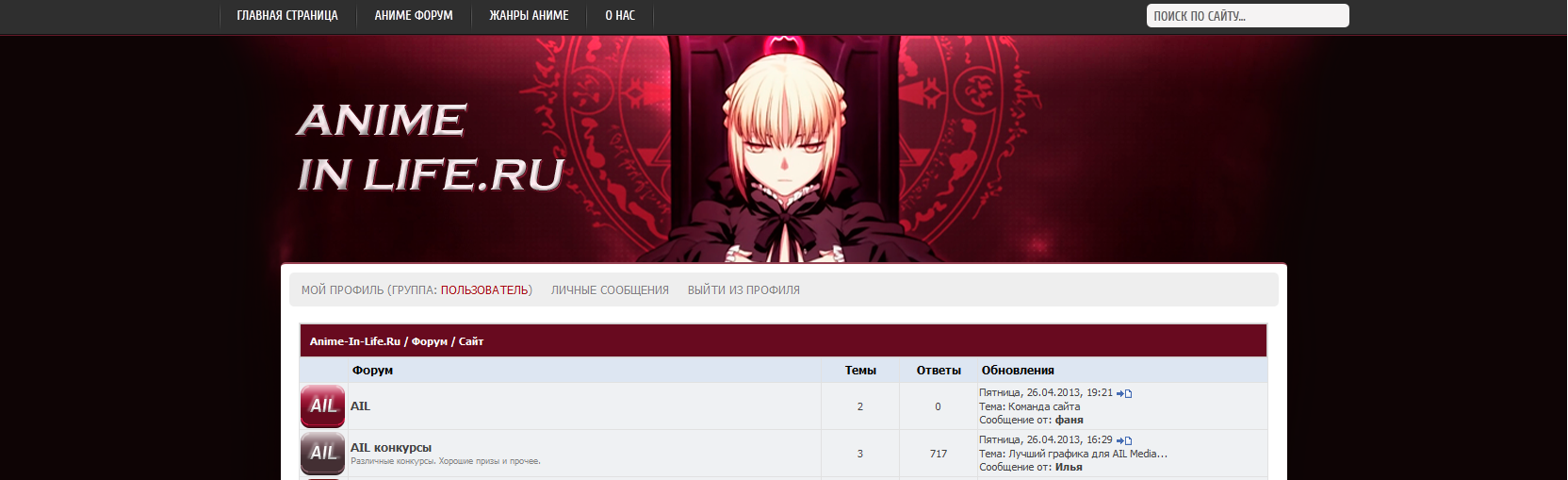Open AIL конкурсы forum link

coord(391,448)
